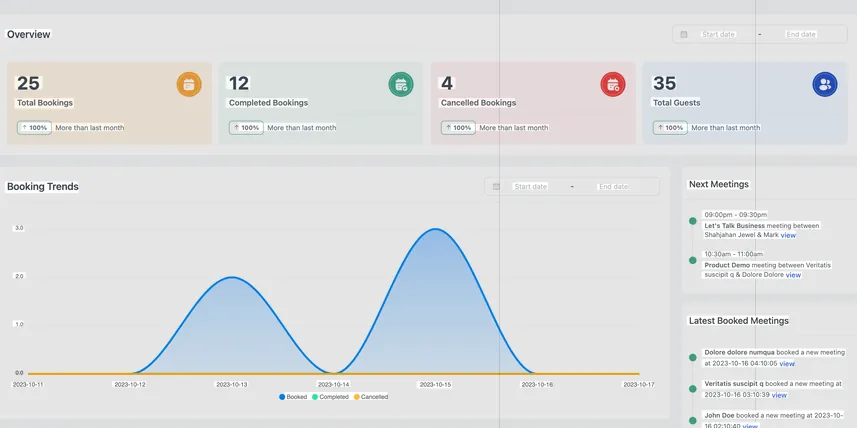Click the Booking Trends heading
The image size is (857, 428).
point(43,187)
